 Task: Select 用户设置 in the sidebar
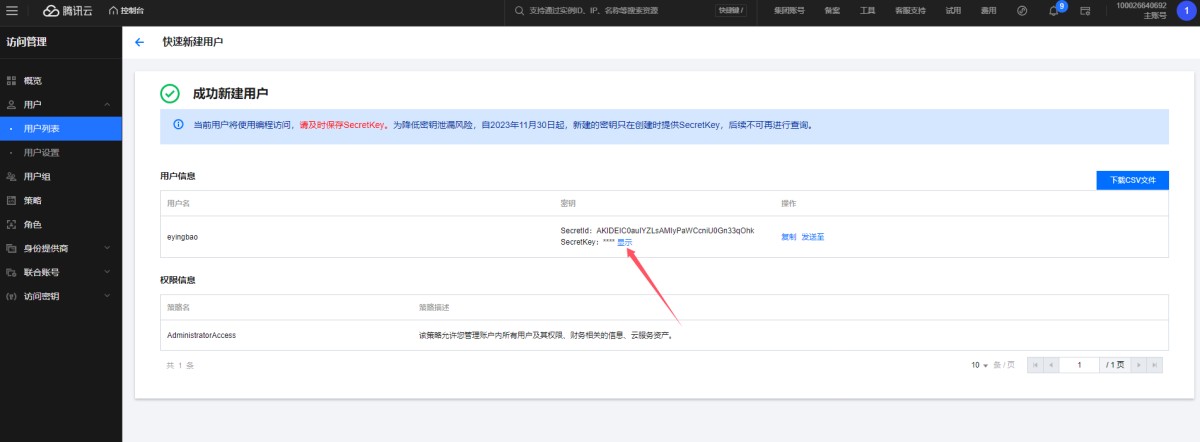coord(42,153)
